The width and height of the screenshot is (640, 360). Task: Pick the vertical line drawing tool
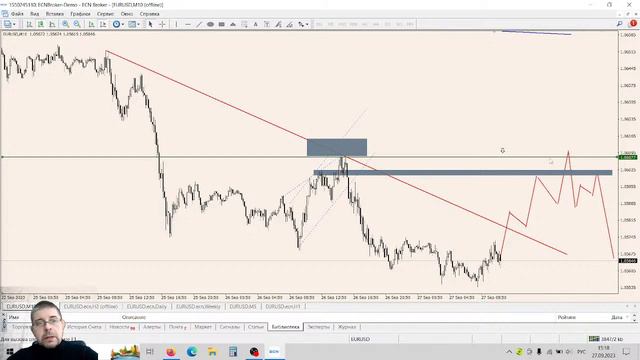pyautogui.click(x=176, y=24)
